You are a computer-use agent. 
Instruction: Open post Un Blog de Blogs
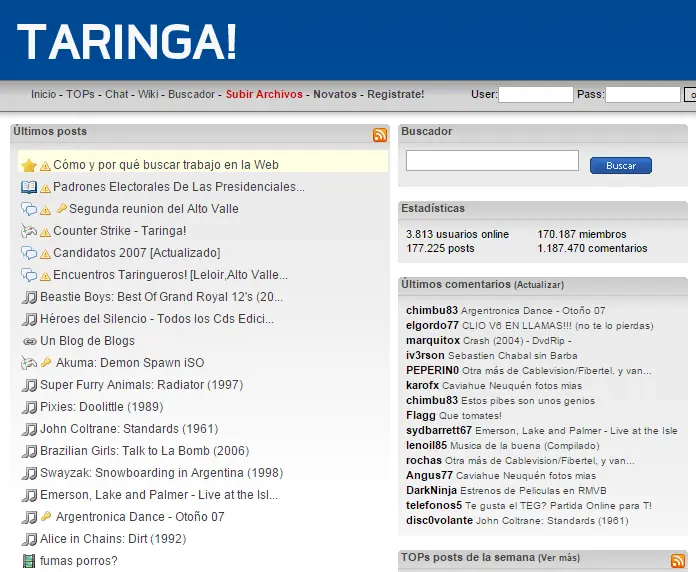(87, 341)
